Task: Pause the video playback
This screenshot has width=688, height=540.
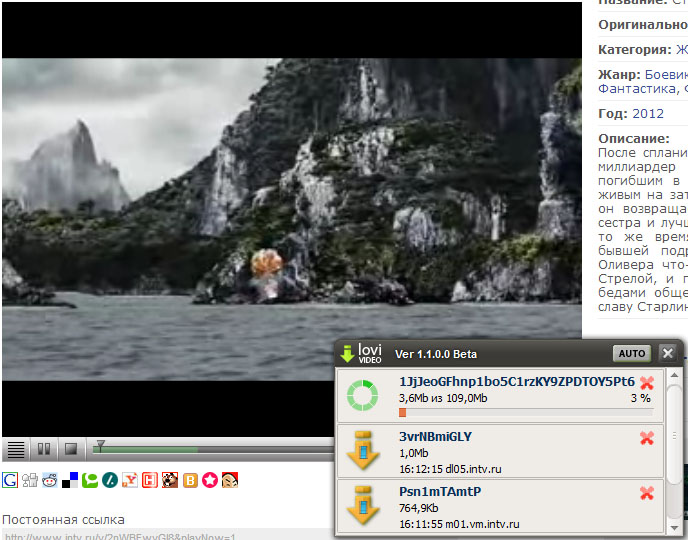Action: [x=43, y=449]
